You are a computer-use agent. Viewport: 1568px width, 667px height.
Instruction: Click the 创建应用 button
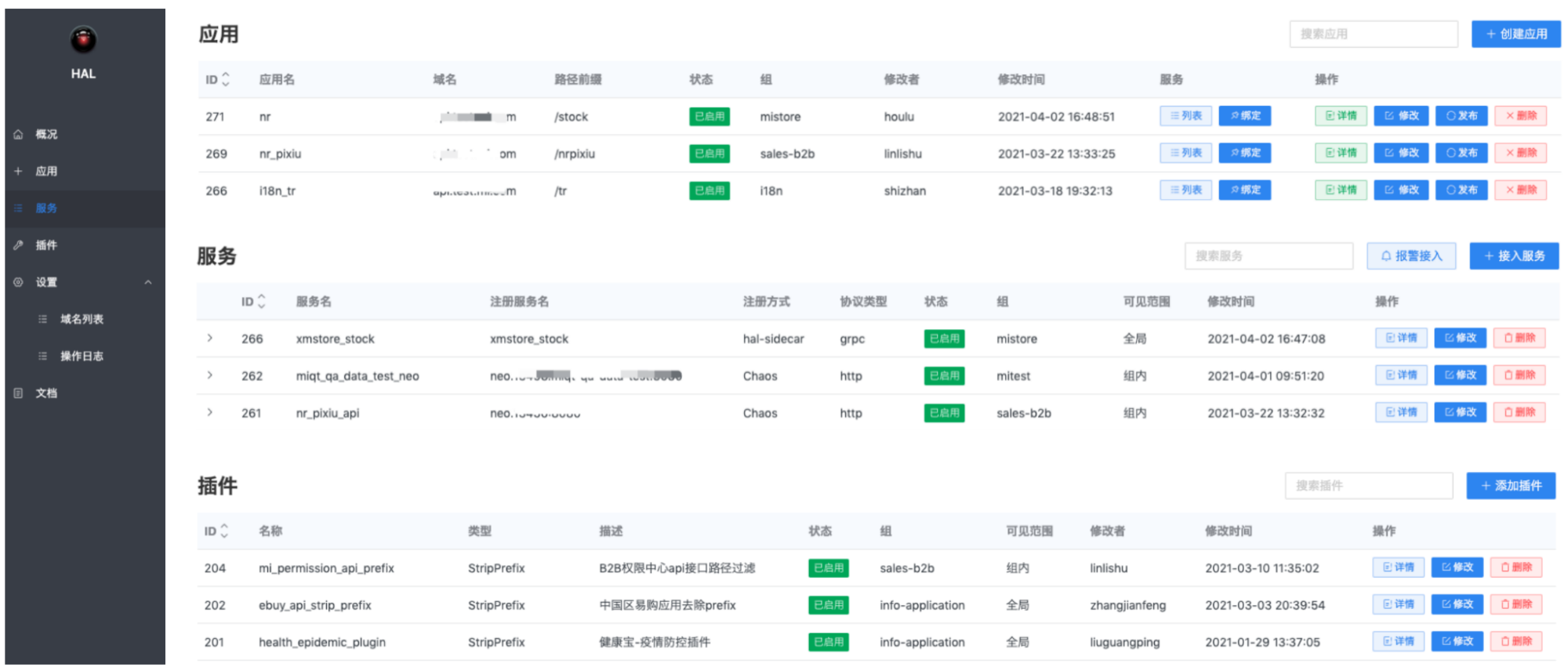coord(1515,34)
